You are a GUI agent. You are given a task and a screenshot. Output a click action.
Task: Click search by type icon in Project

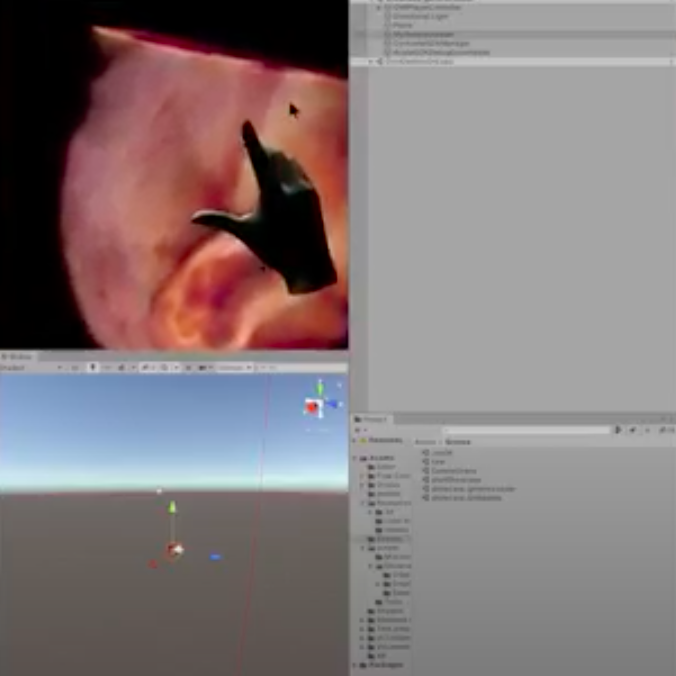pos(618,430)
